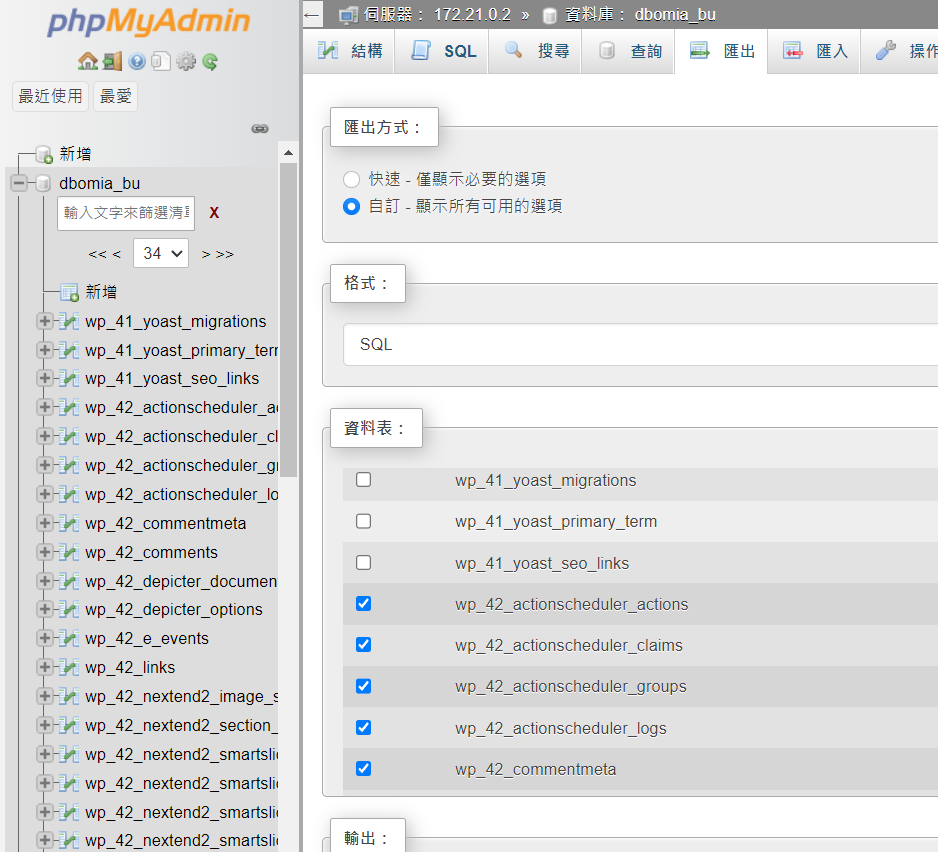Select the 快速 quick export radio button
This screenshot has height=852, width=938.
[x=351, y=179]
